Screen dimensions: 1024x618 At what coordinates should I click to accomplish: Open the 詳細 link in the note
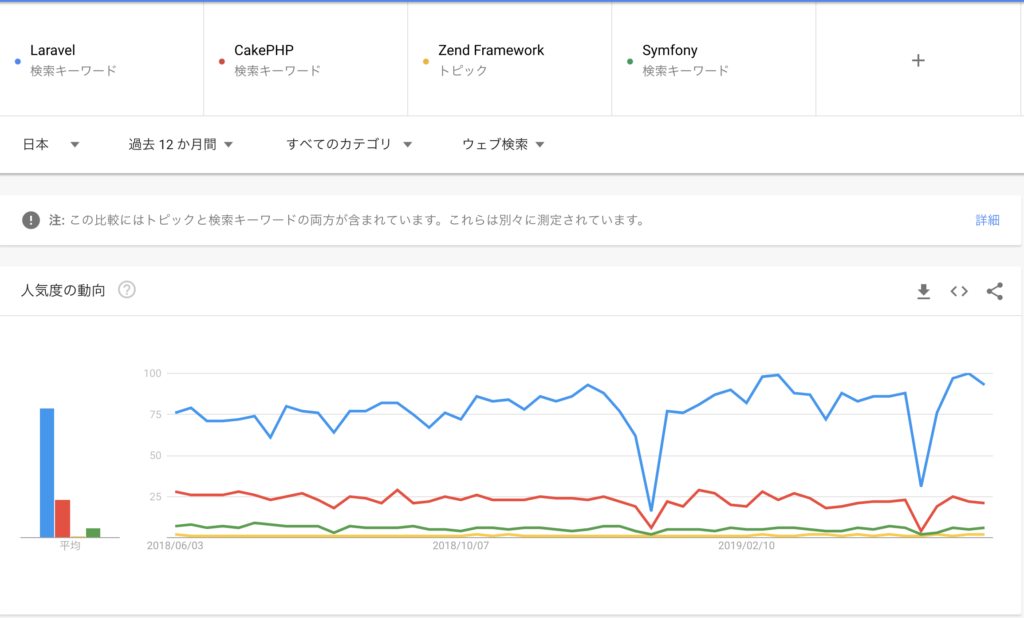coord(987,220)
